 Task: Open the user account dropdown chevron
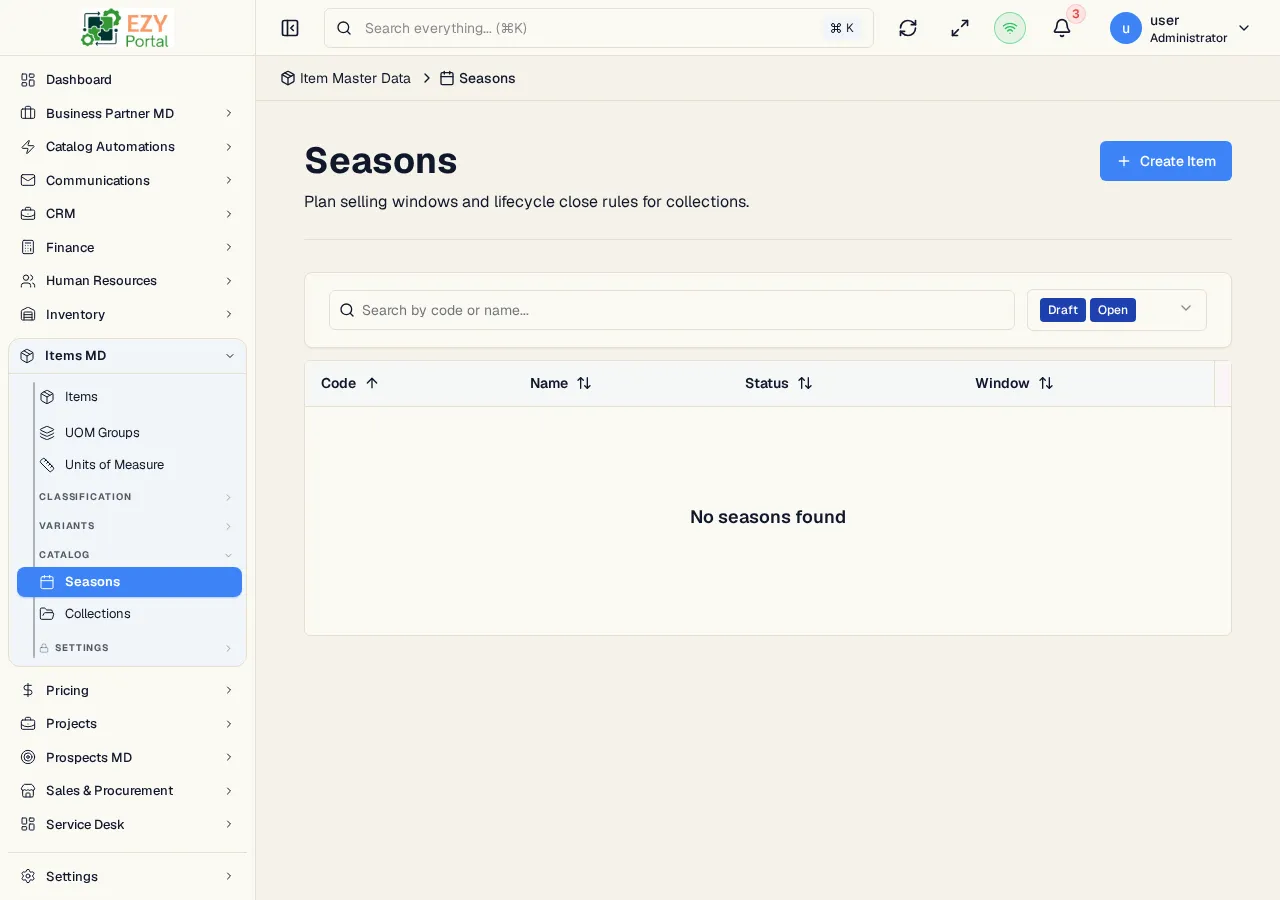[1244, 28]
